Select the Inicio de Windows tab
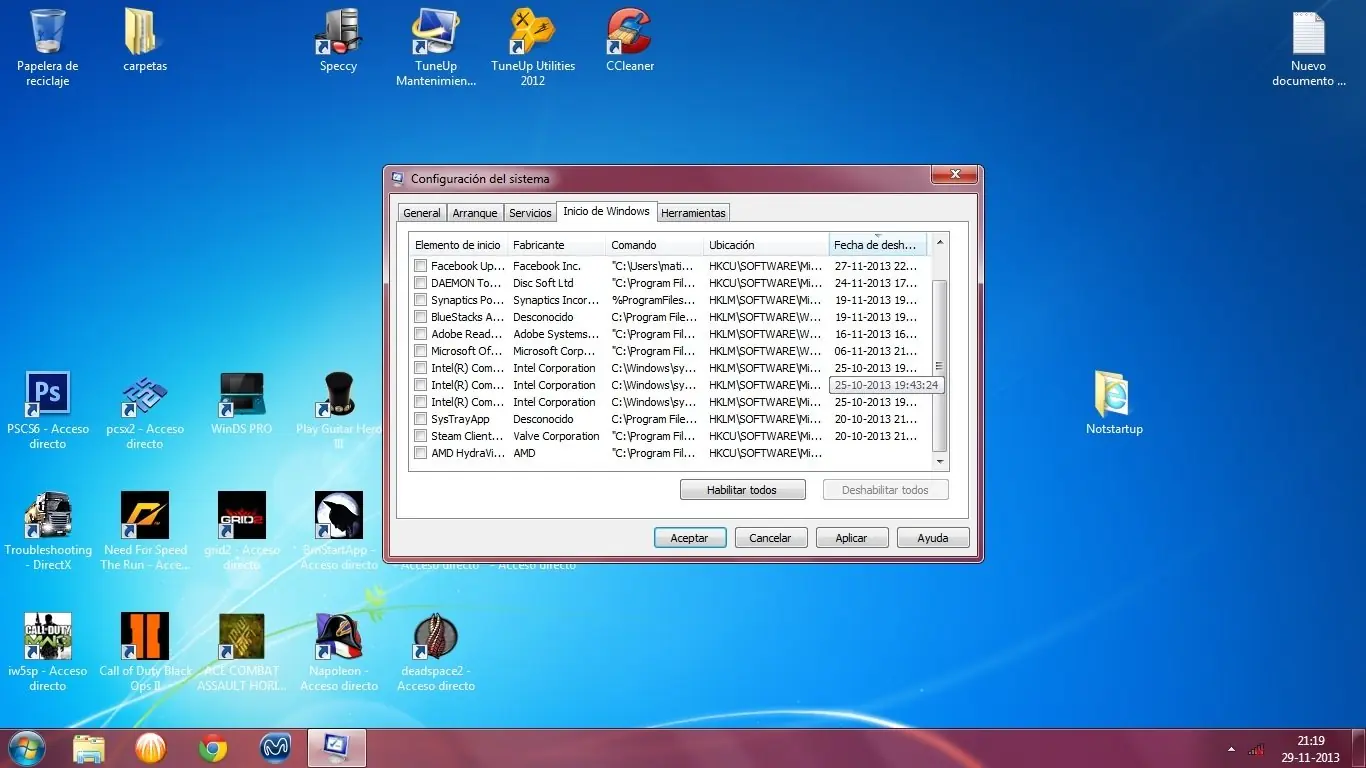The width and height of the screenshot is (1366, 768). [x=606, y=211]
